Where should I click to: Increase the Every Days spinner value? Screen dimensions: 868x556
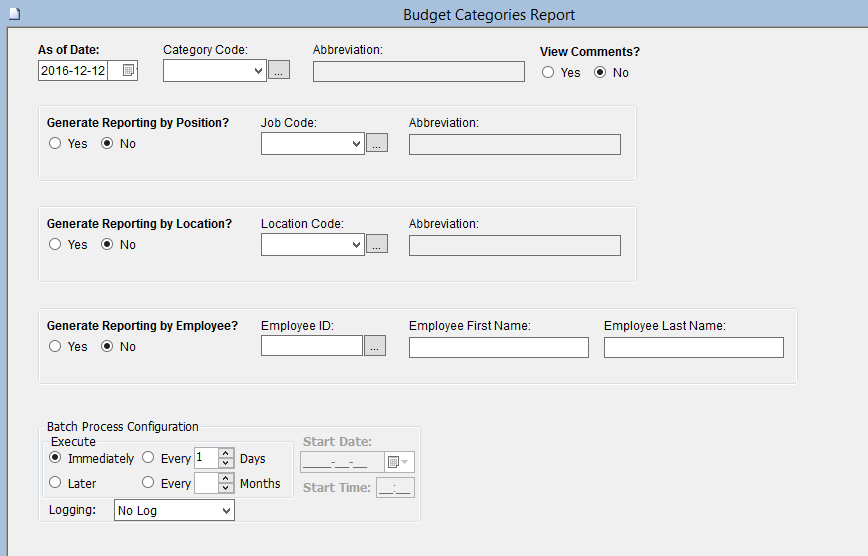tap(226, 453)
